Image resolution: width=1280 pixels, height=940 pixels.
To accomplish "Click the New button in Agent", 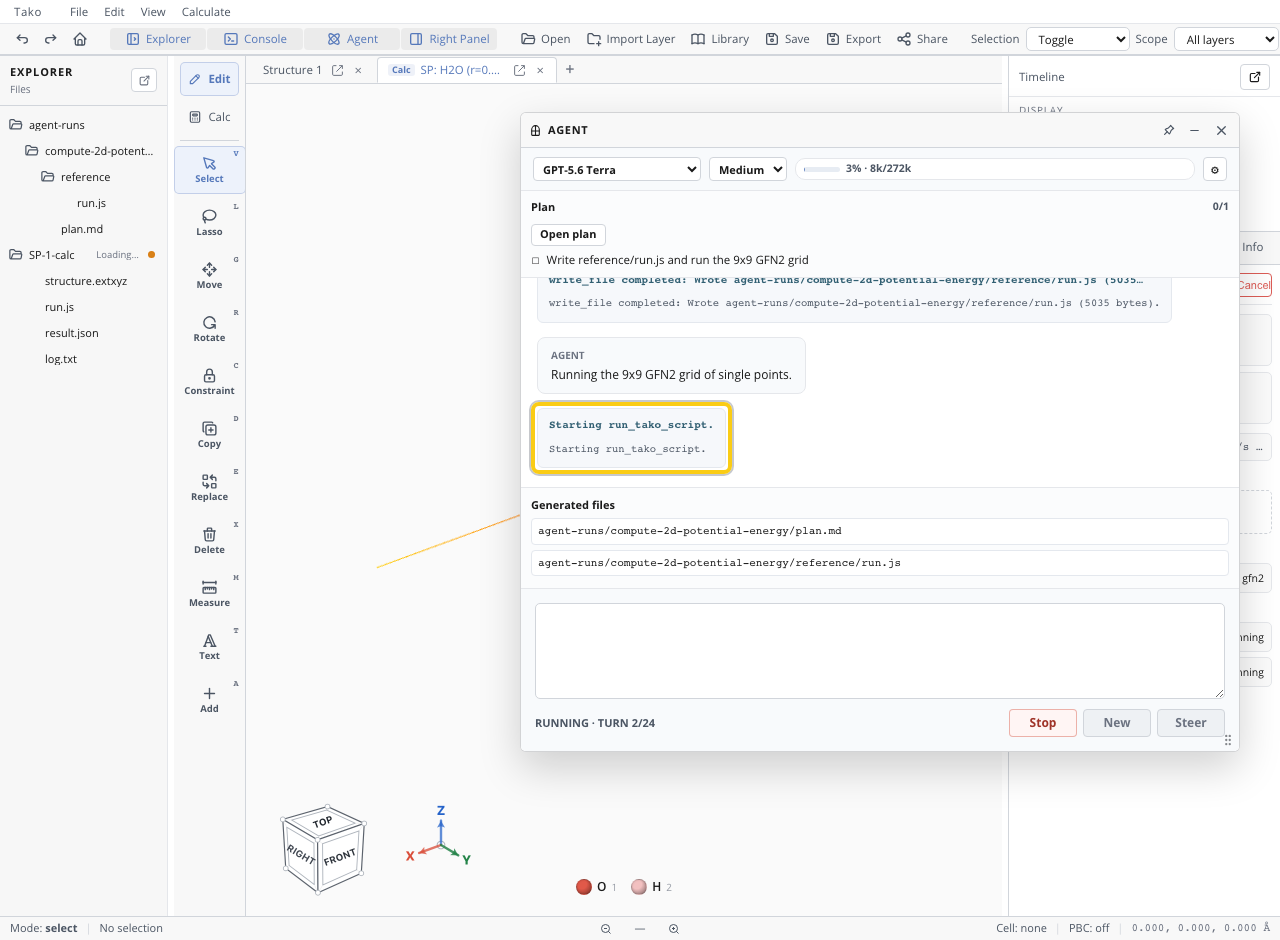I will click(1117, 723).
